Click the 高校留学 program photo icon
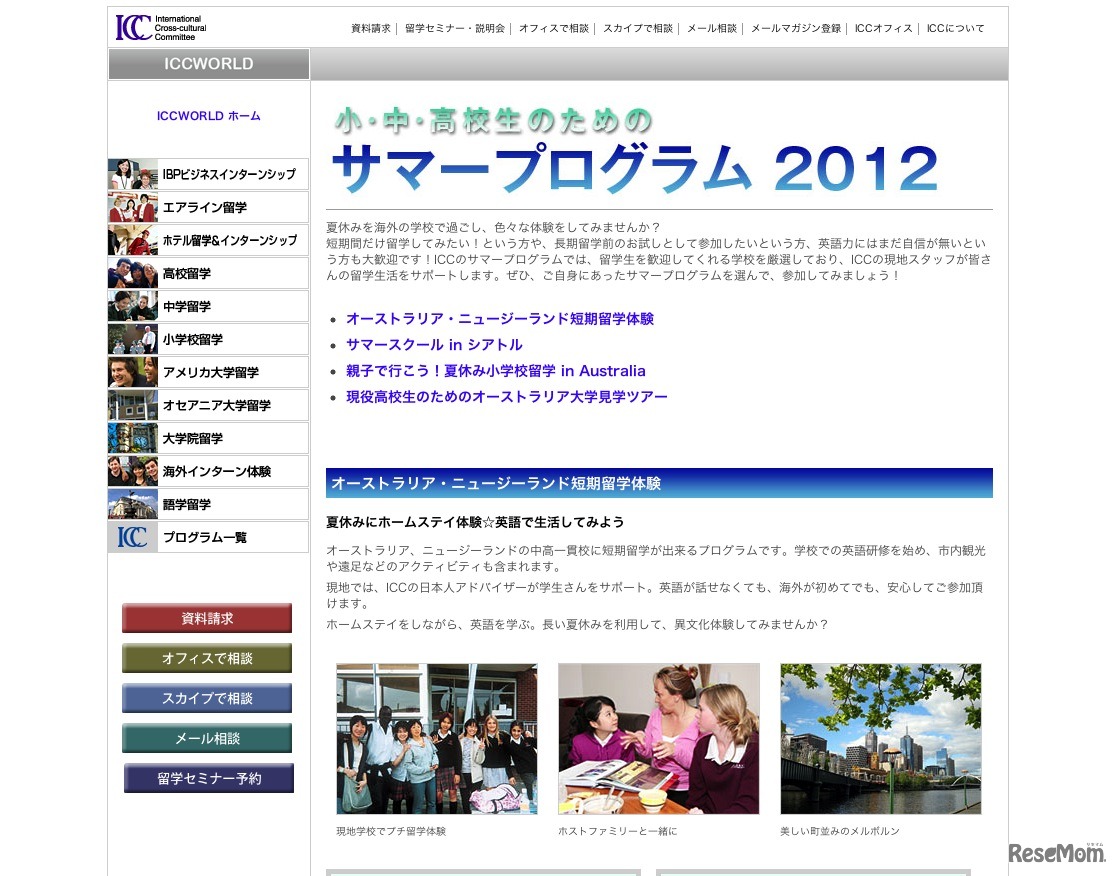Image resolution: width=1119 pixels, height=876 pixels. pyautogui.click(x=132, y=273)
